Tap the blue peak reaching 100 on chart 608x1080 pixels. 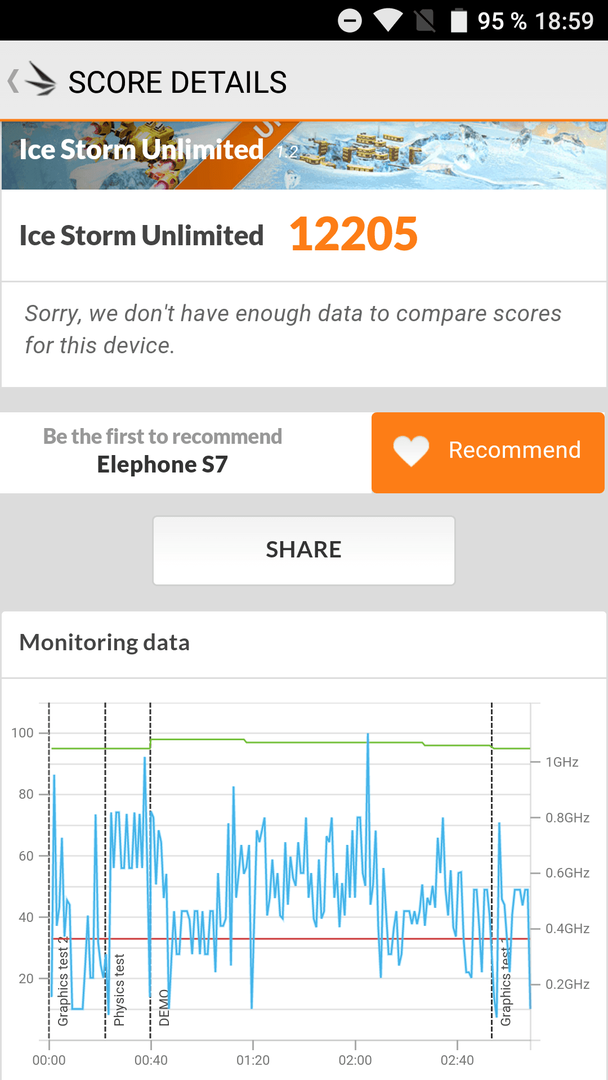[x=368, y=737]
